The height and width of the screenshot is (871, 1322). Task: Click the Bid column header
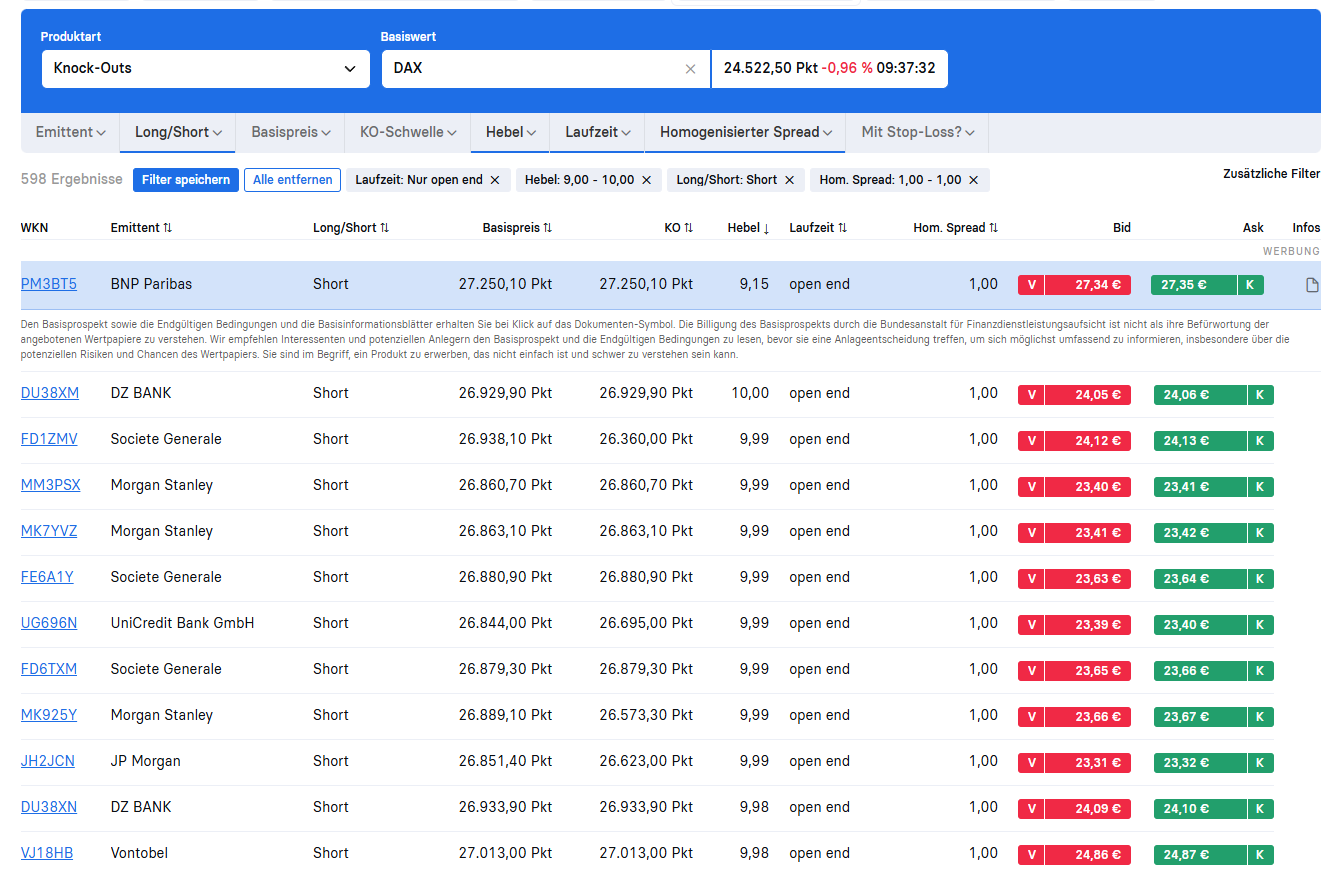1122,228
